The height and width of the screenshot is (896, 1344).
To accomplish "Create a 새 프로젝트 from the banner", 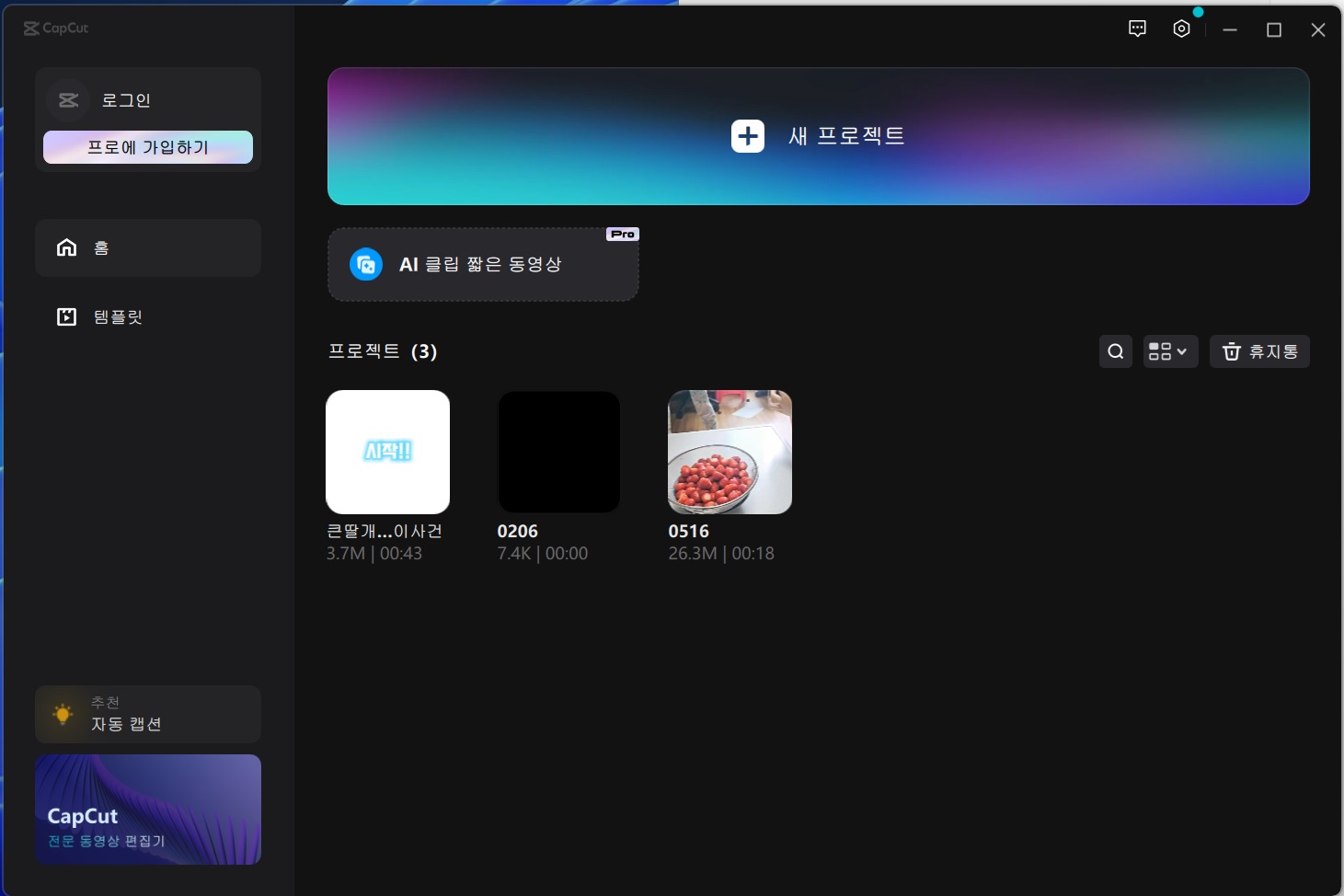I will tap(819, 136).
